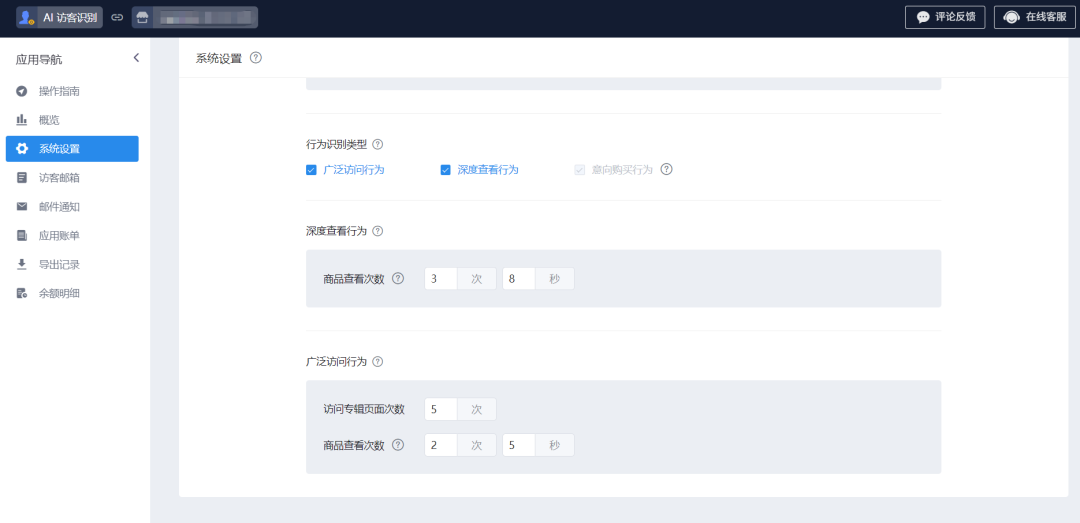Screen dimensions: 1080x523
Task: Click help icon beside 行为识别类型 heading
Action: (x=377, y=145)
